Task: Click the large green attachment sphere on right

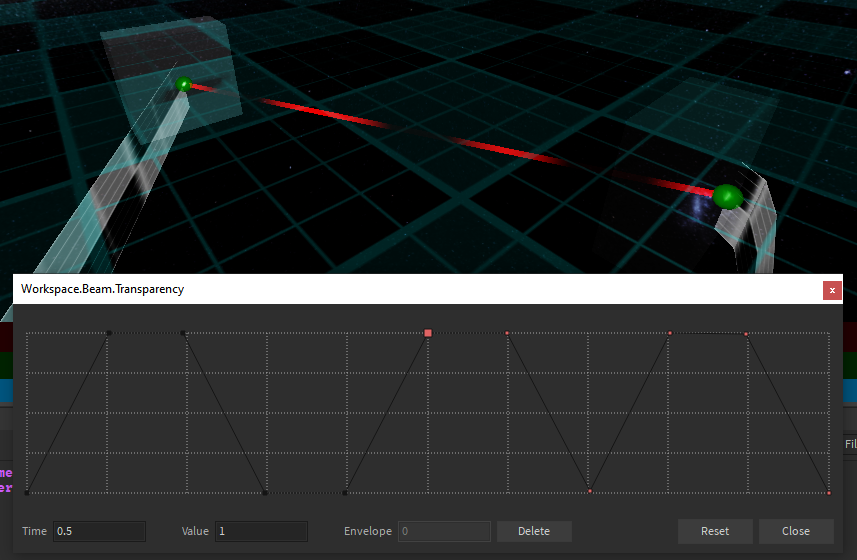Action: 727,197
